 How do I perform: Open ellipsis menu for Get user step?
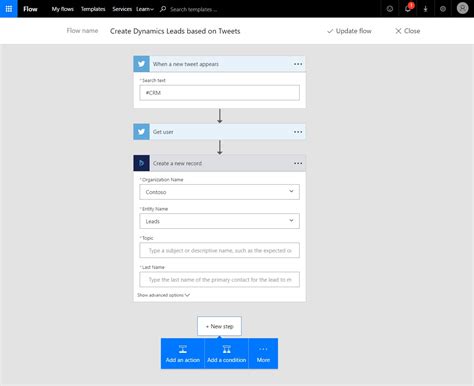(298, 132)
